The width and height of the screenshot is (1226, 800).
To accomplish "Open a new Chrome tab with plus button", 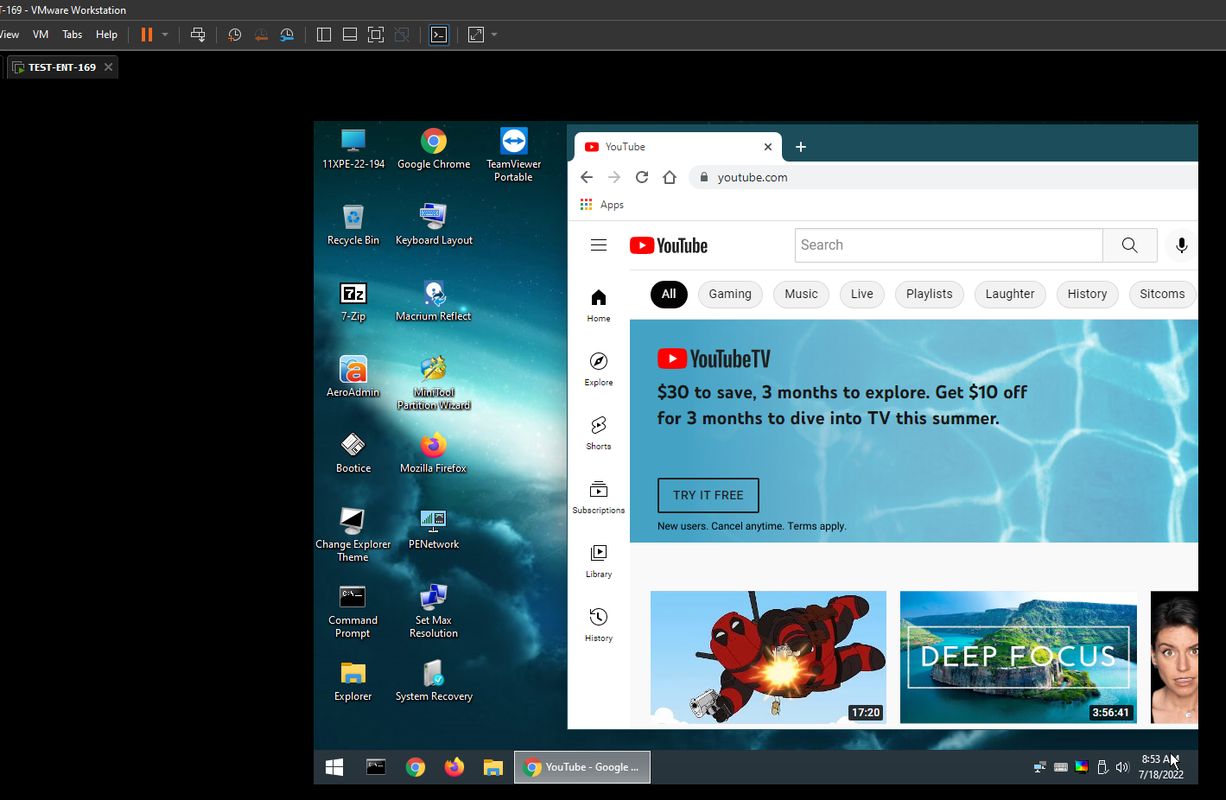I will pyautogui.click(x=800, y=147).
